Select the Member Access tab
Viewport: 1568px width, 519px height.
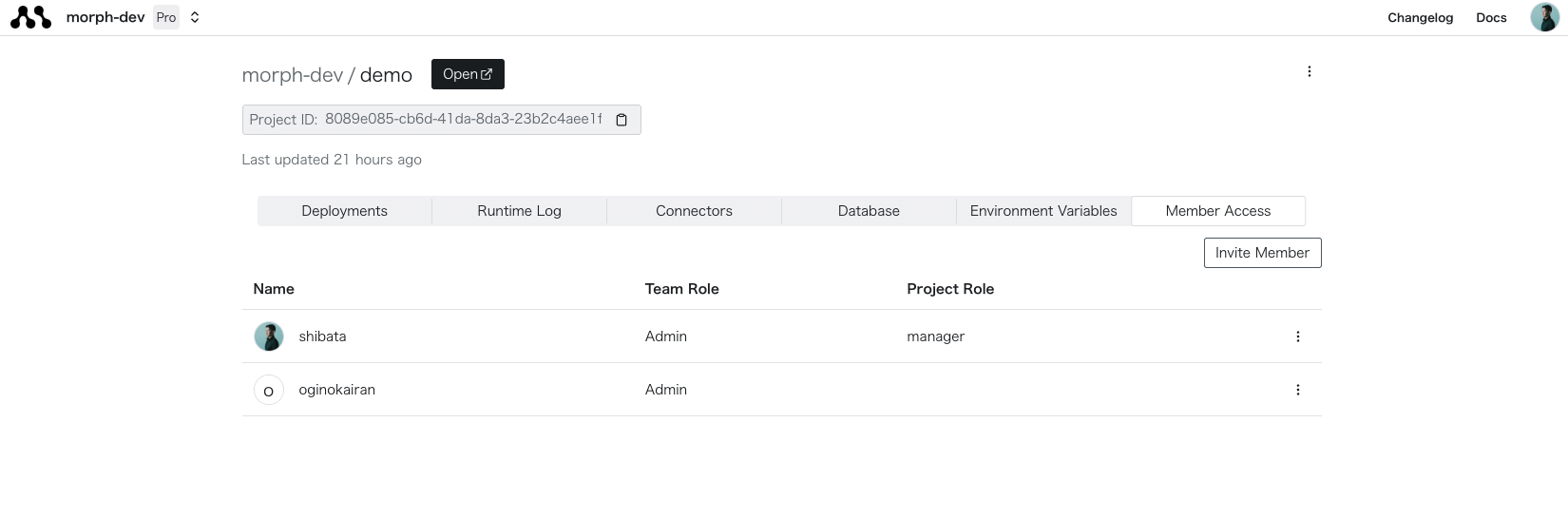point(1218,211)
